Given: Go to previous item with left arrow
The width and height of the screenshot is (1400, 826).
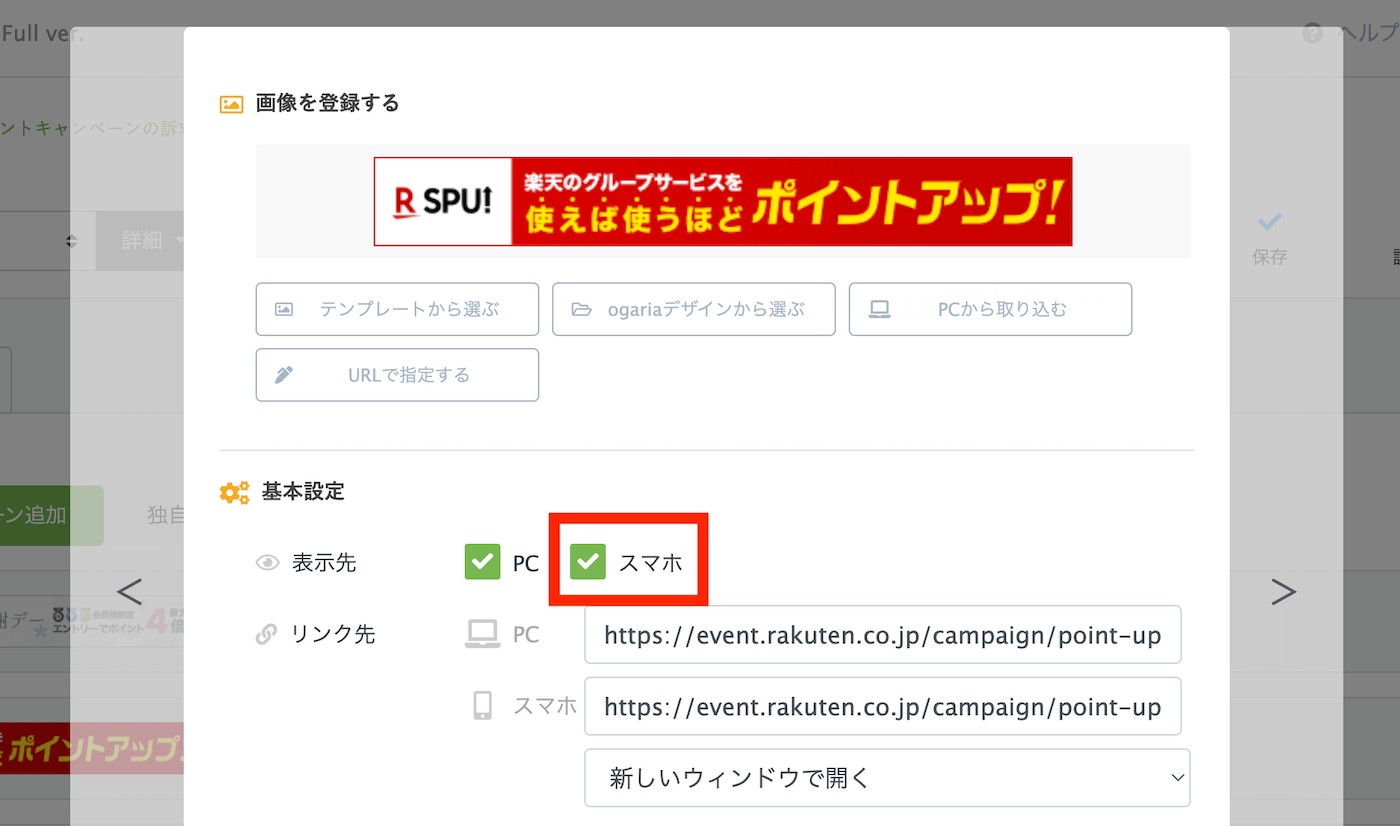Looking at the screenshot, I should [x=130, y=592].
